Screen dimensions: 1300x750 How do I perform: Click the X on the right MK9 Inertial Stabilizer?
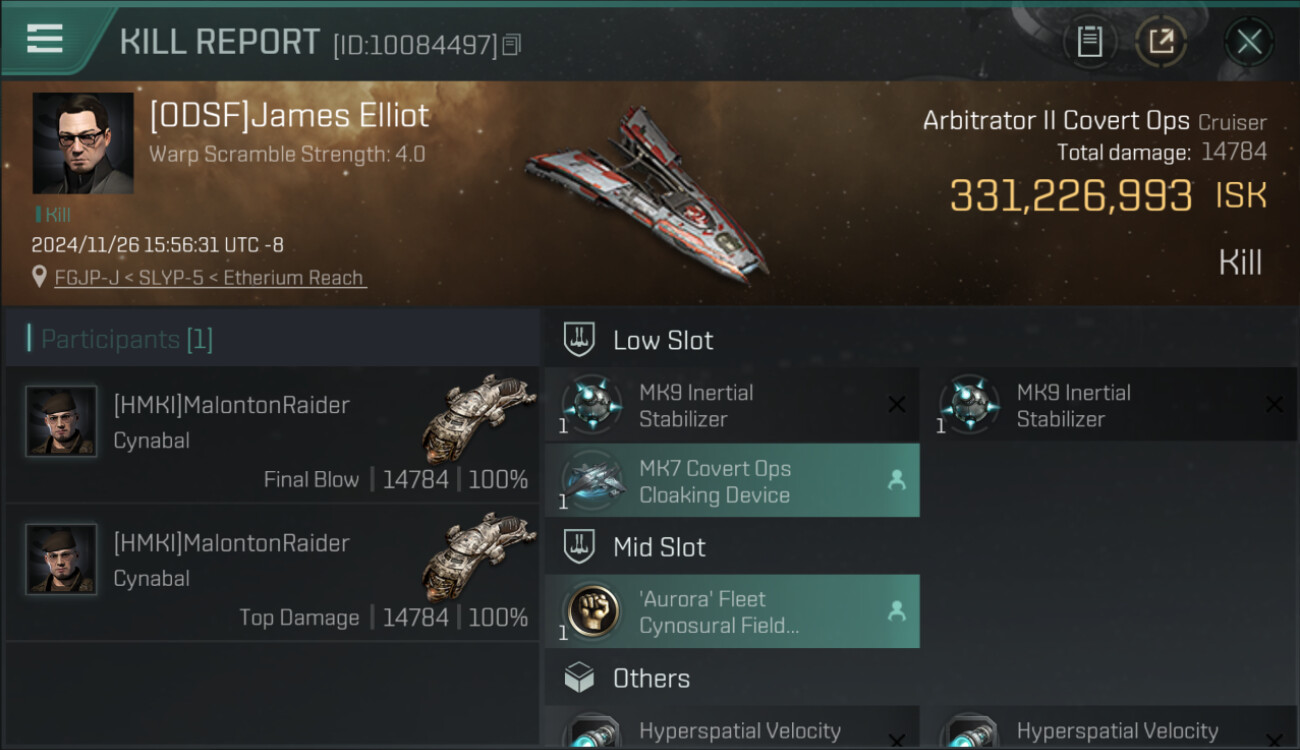coord(1273,405)
